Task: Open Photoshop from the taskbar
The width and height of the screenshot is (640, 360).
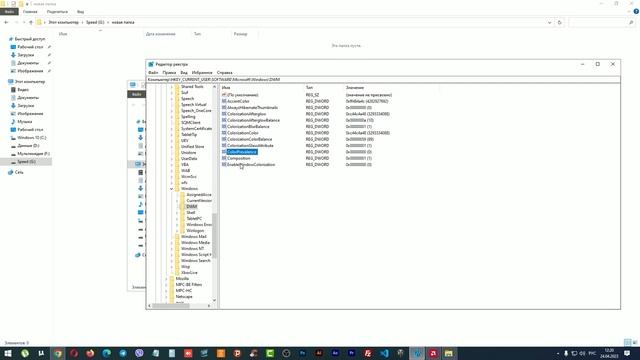Action: coord(302,353)
